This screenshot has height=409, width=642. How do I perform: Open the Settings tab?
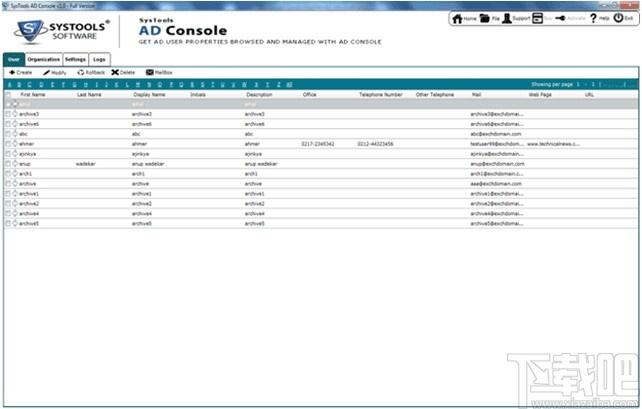pyautogui.click(x=76, y=59)
